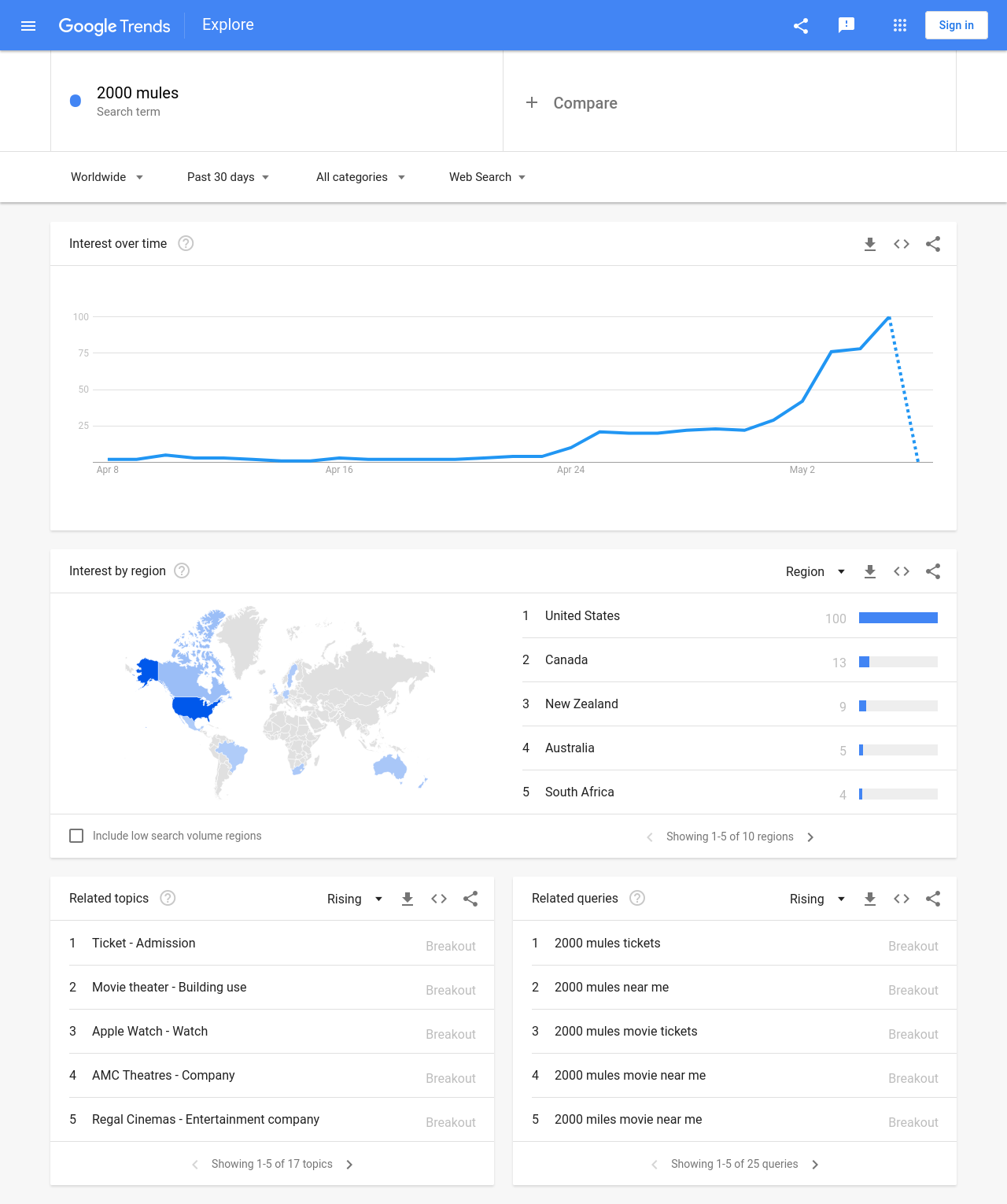Embed the Interest over time chart
The width and height of the screenshot is (1007, 1204).
(x=902, y=244)
